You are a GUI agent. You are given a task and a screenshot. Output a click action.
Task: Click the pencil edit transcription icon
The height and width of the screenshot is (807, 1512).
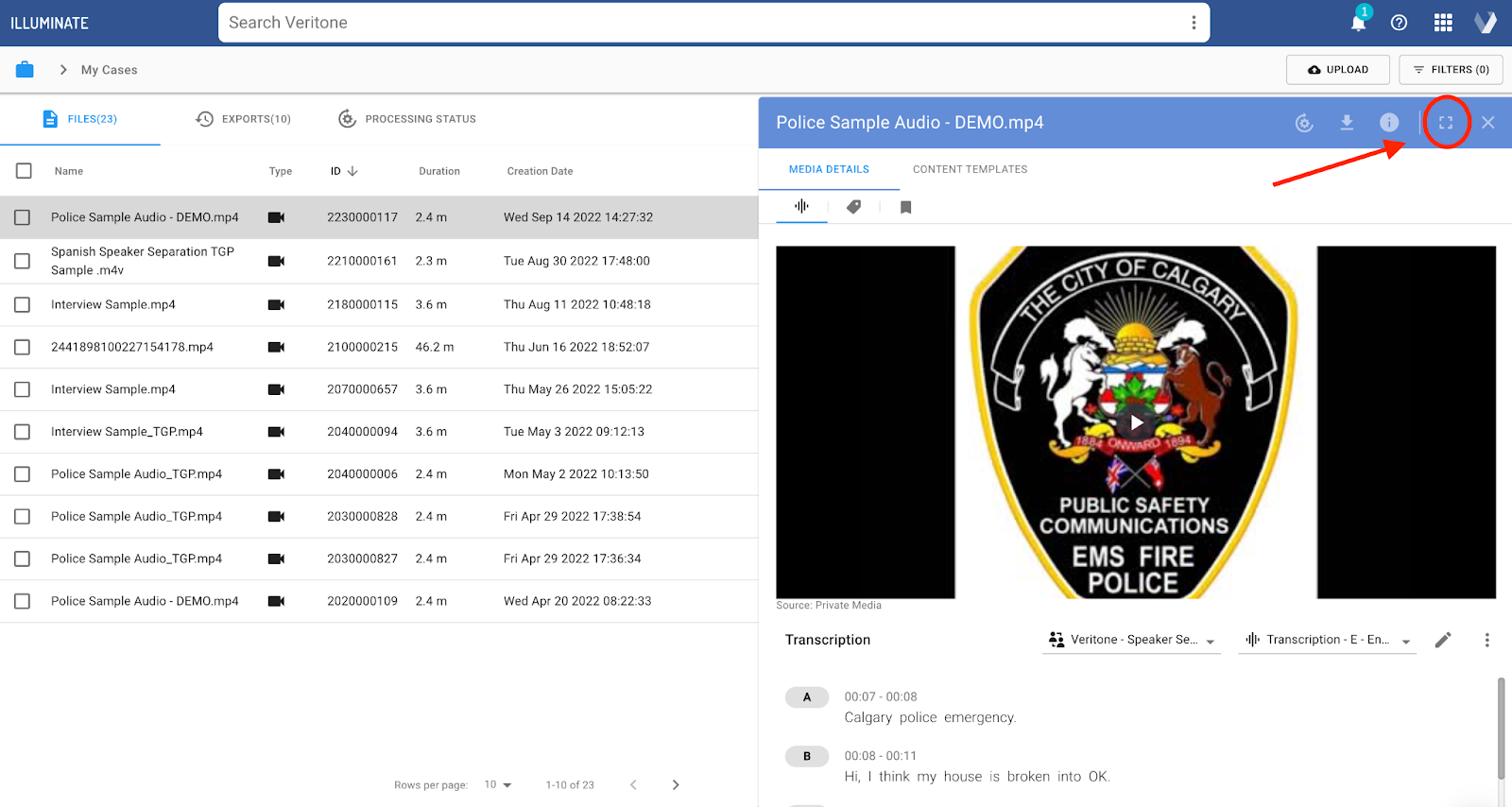(x=1443, y=640)
